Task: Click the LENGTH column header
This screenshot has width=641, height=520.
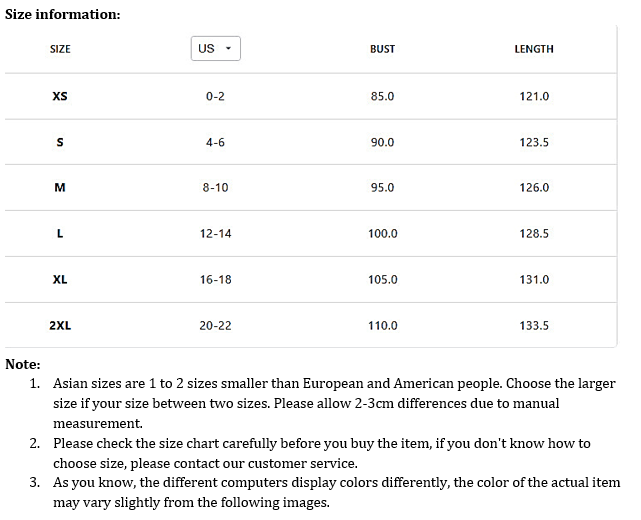Action: pos(534,49)
